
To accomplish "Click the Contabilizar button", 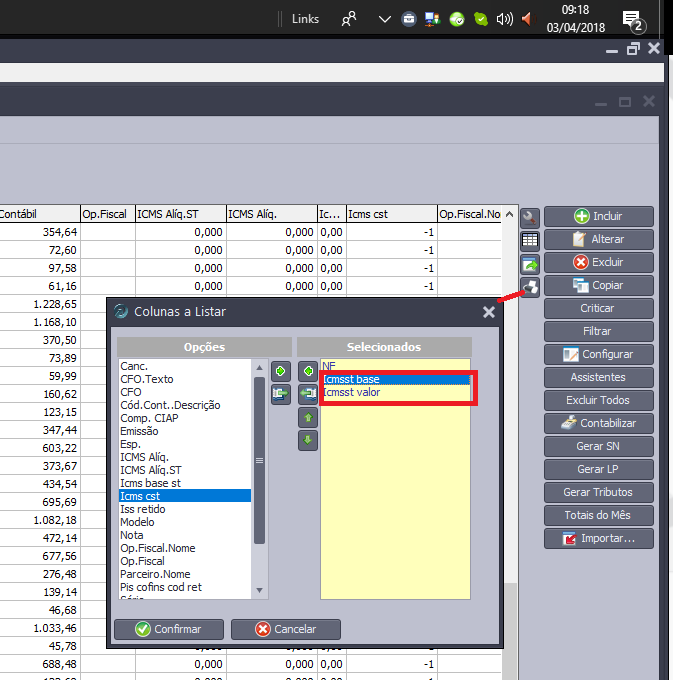I will [x=598, y=423].
